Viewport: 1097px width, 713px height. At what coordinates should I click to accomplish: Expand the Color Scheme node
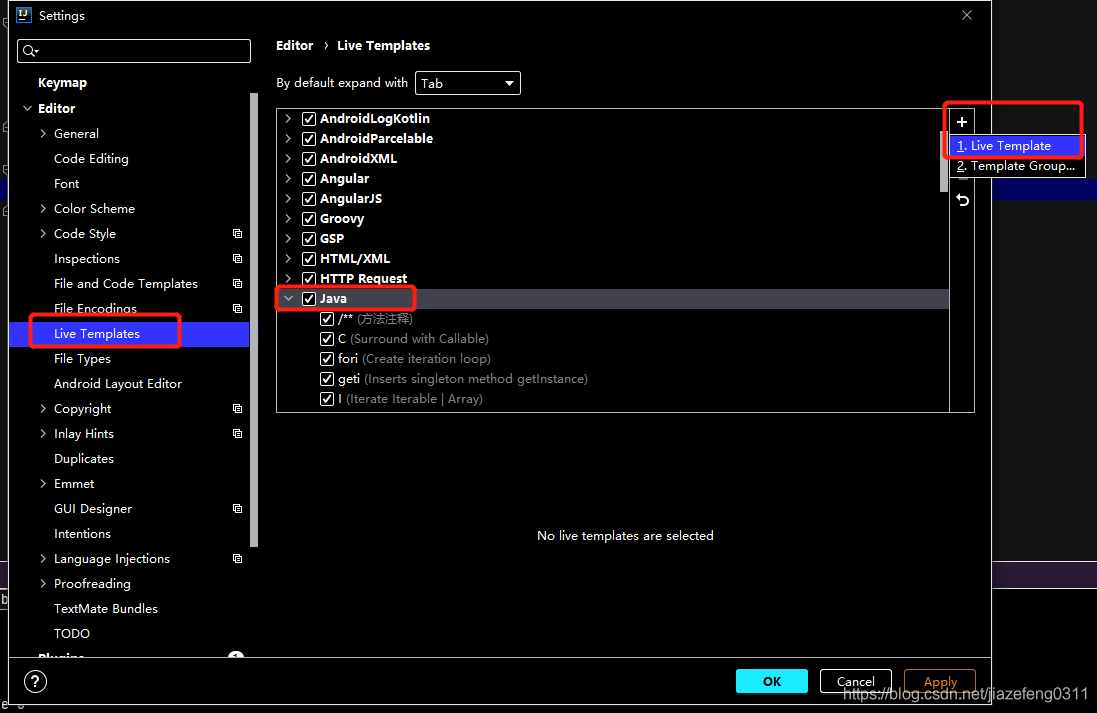(x=43, y=209)
